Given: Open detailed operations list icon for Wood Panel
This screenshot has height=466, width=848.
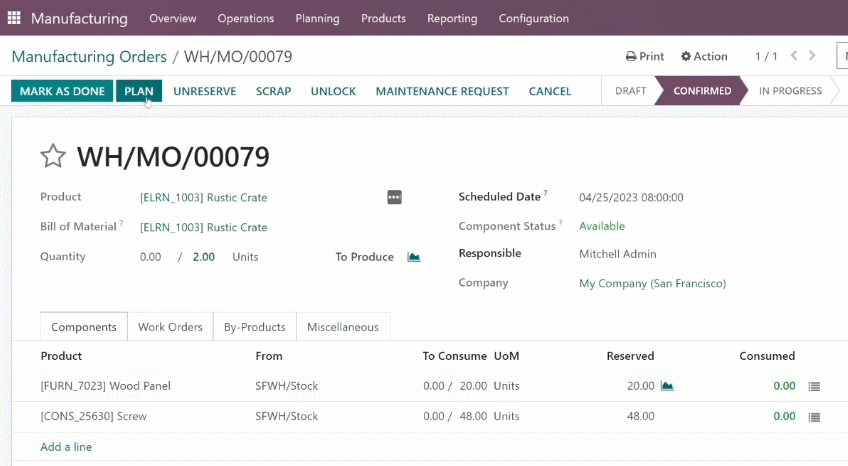Looking at the screenshot, I should pos(814,387).
